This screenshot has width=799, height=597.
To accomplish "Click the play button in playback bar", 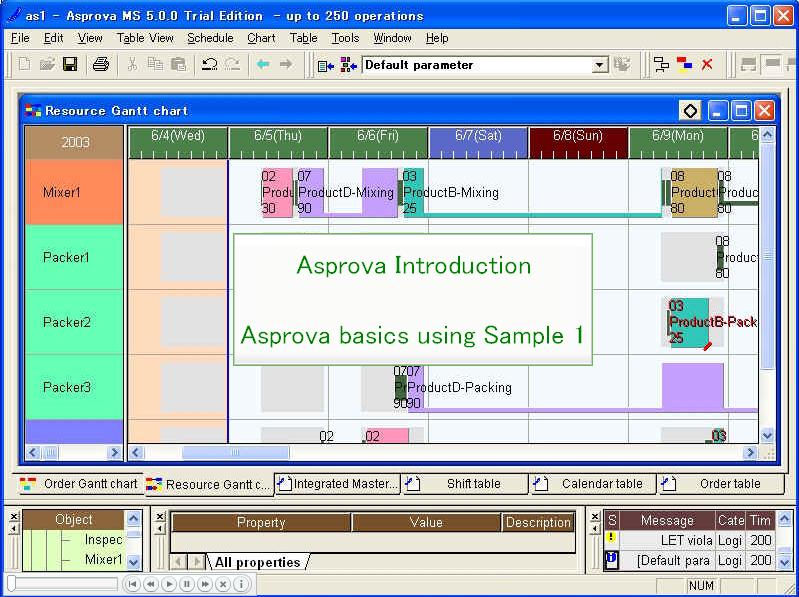I will (x=169, y=584).
